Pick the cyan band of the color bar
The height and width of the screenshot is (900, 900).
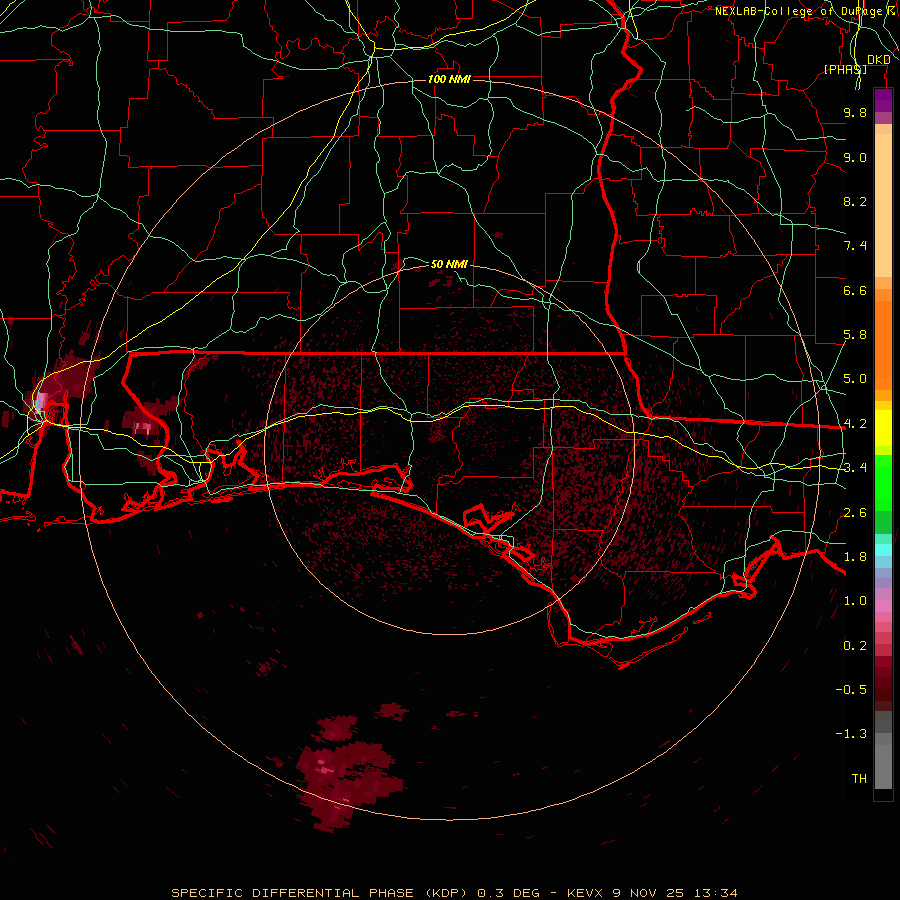pyautogui.click(x=883, y=549)
